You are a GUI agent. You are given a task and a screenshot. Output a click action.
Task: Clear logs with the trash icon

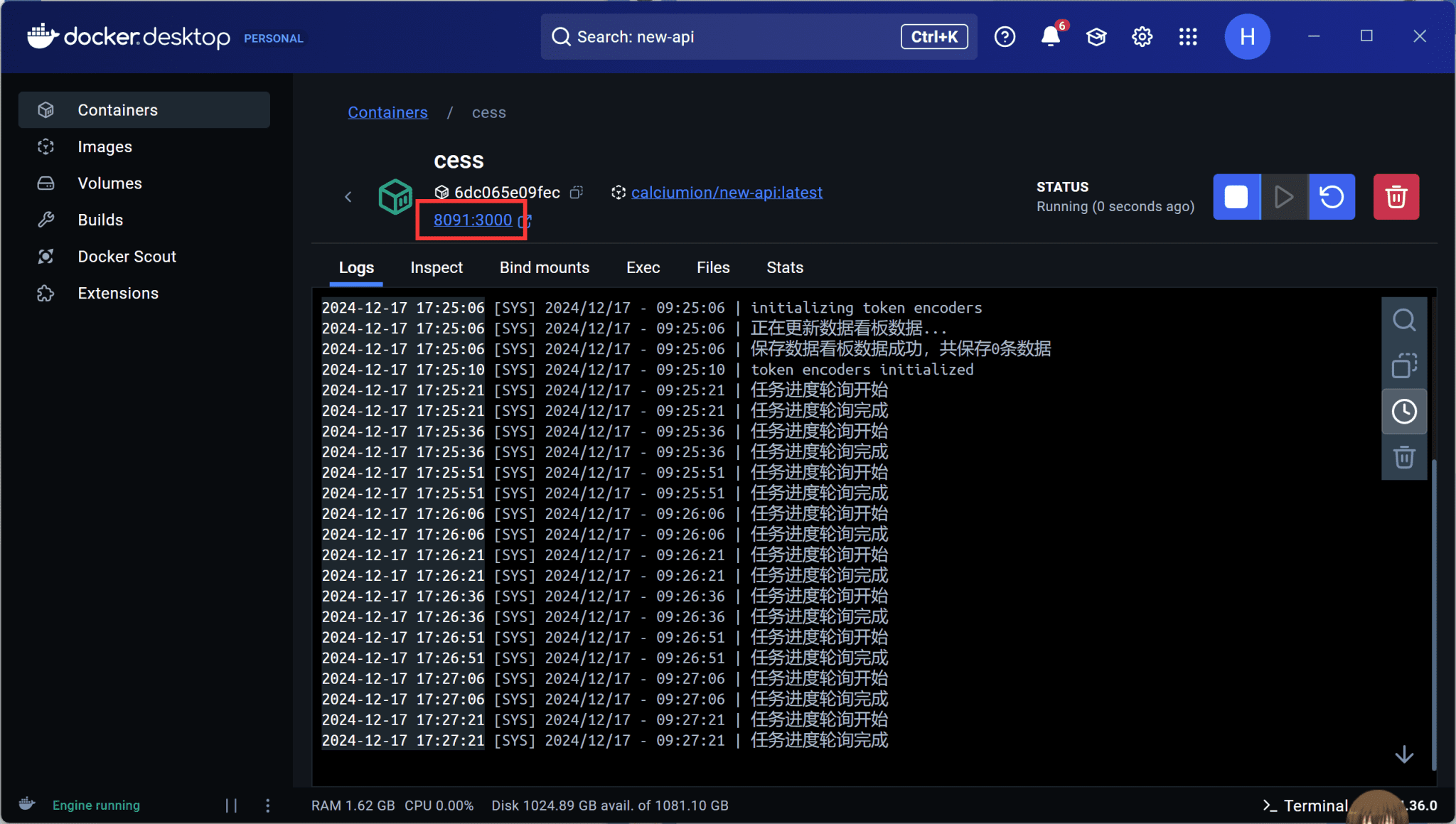point(1403,457)
